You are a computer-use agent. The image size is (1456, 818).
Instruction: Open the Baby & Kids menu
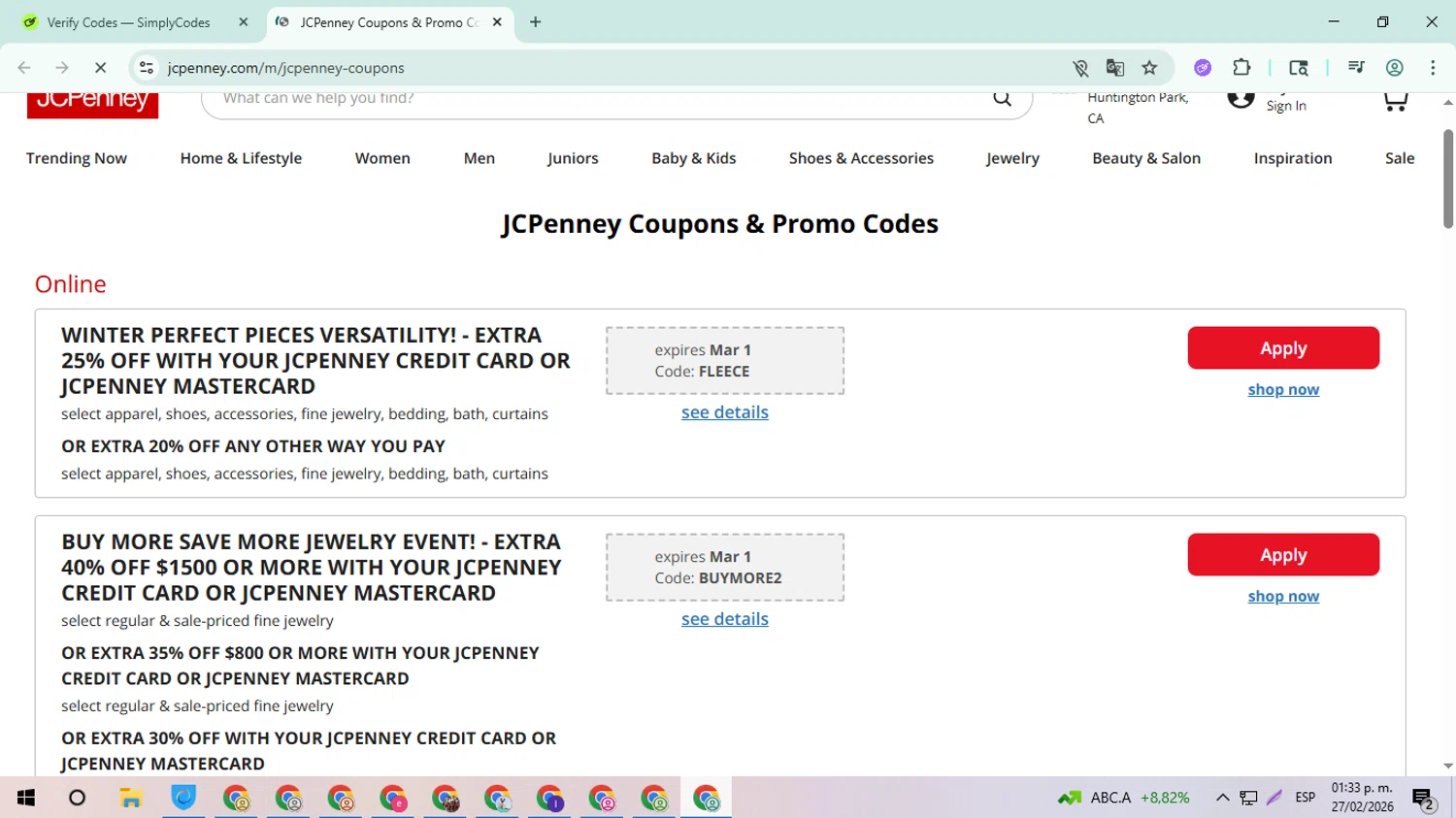click(694, 158)
